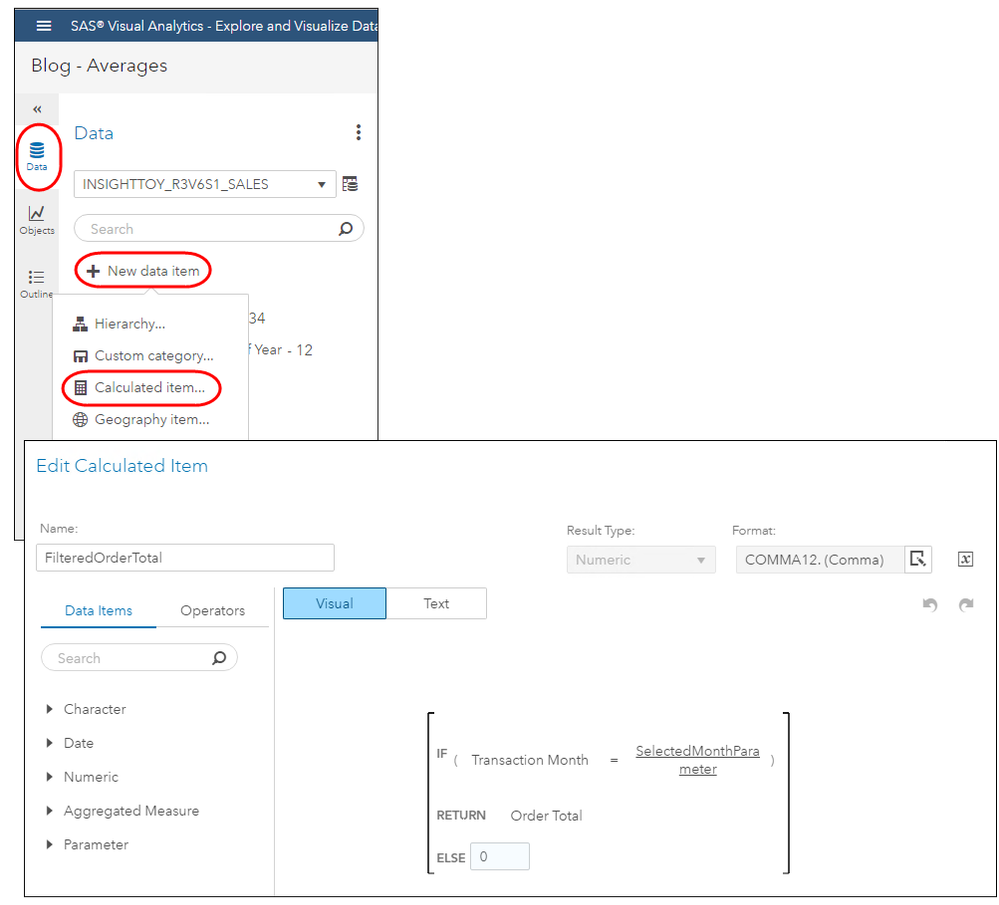Click the ELSE value field
The width and height of the screenshot is (999, 905).
click(x=500, y=856)
